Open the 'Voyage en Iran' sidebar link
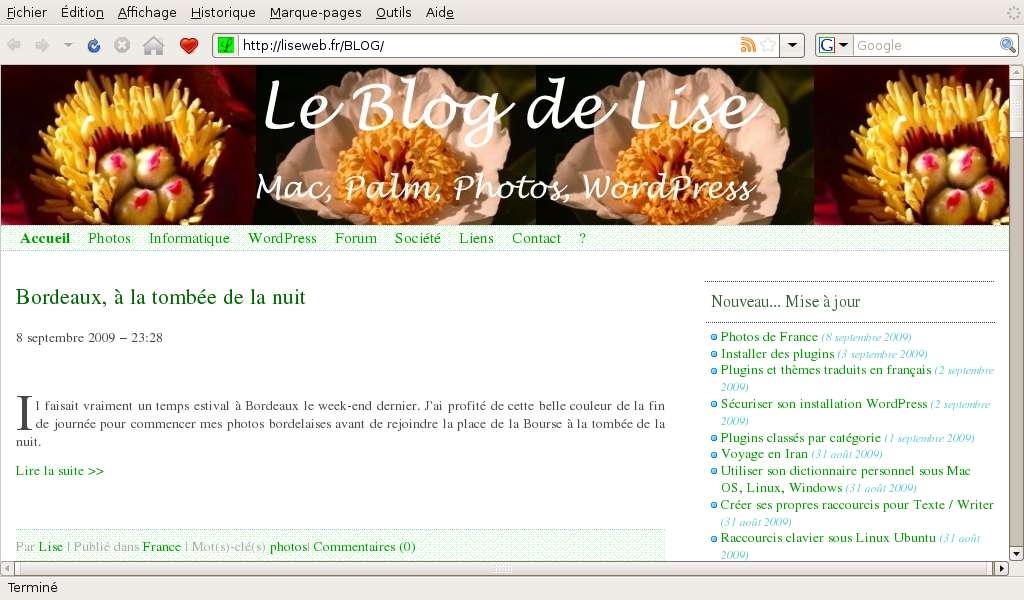The image size is (1024, 600). 765,454
